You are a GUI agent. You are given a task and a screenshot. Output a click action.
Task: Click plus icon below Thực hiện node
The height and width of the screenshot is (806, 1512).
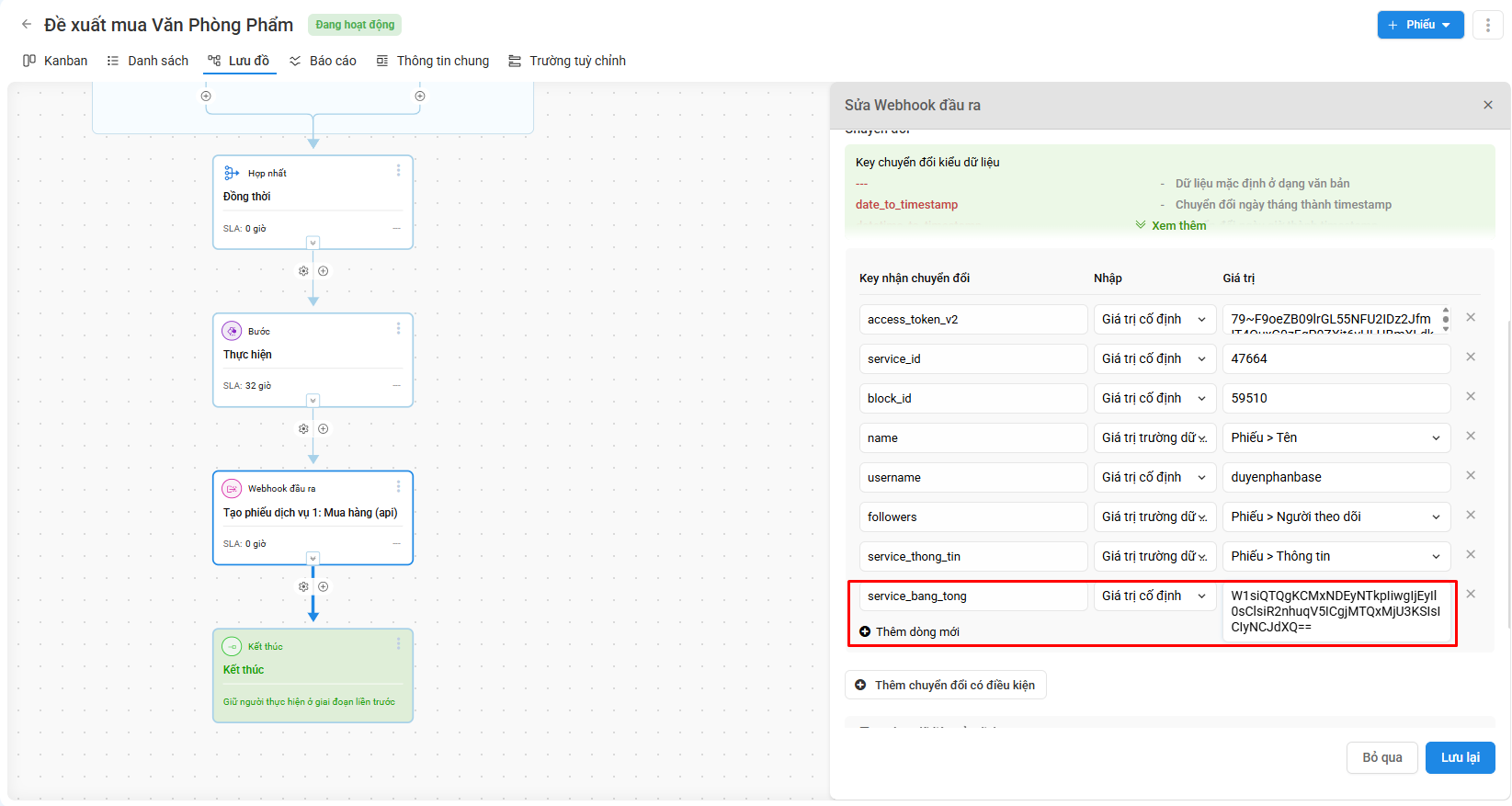[324, 429]
